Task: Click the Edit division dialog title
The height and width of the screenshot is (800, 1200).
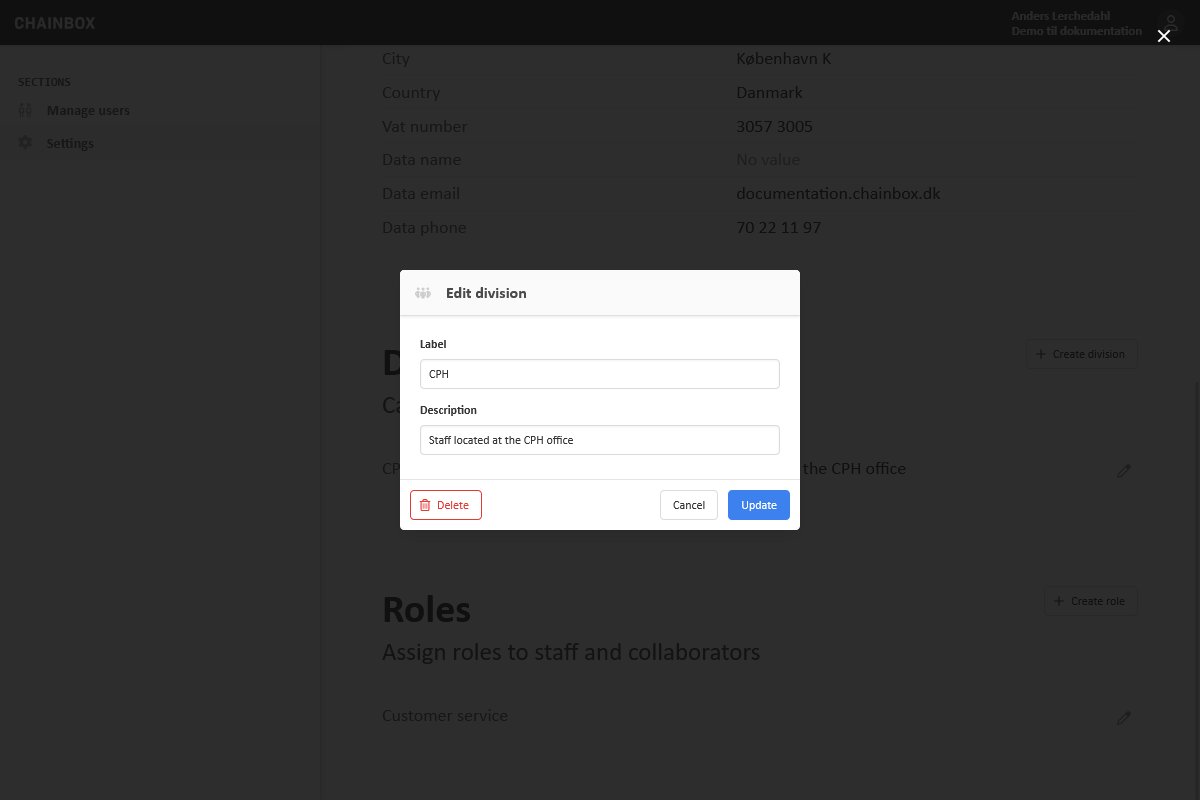Action: click(486, 293)
